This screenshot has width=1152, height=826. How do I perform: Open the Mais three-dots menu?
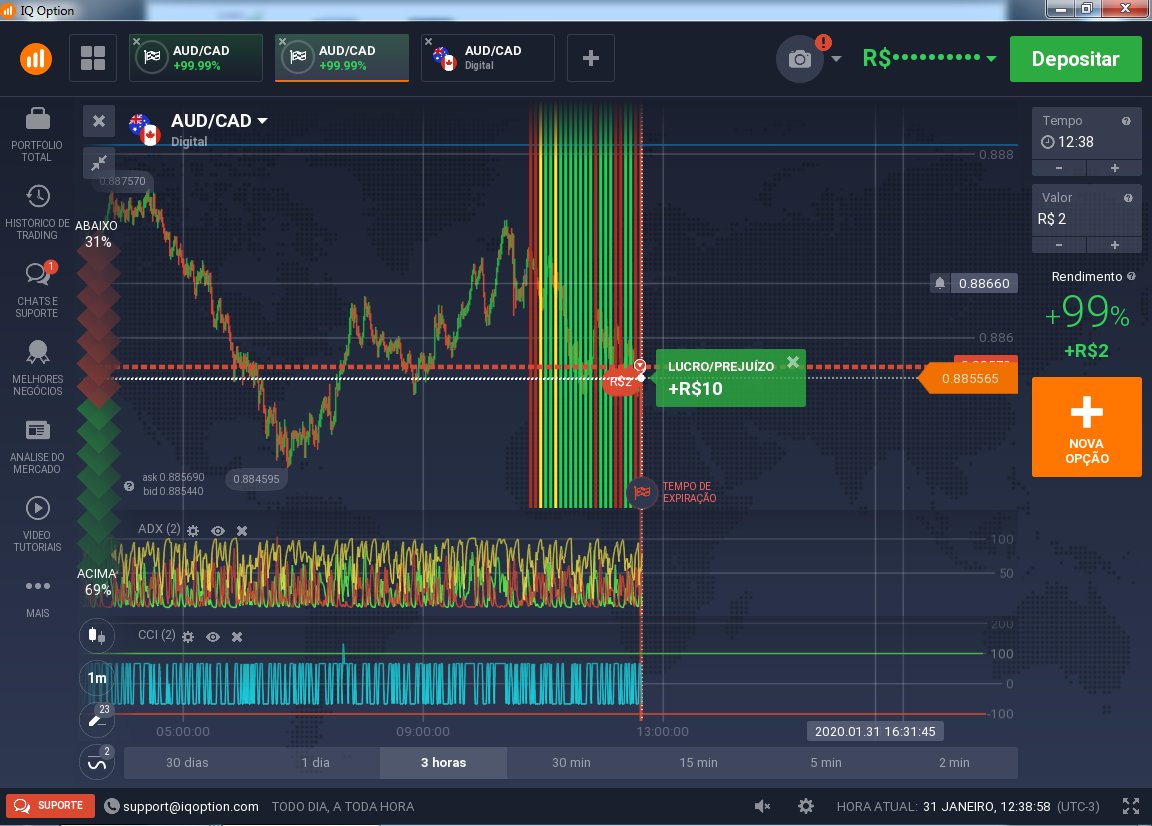pyautogui.click(x=37, y=586)
